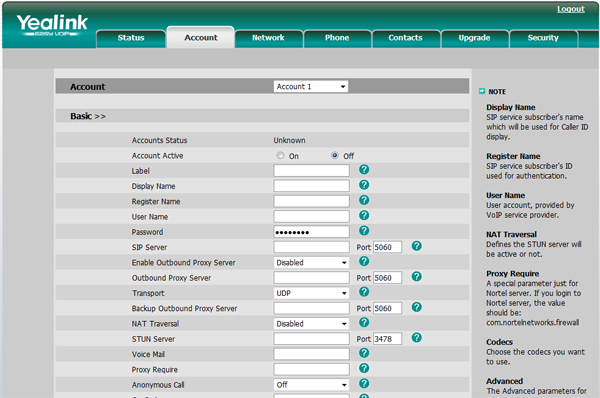
Task: Click the Logout link
Action: (571, 9)
